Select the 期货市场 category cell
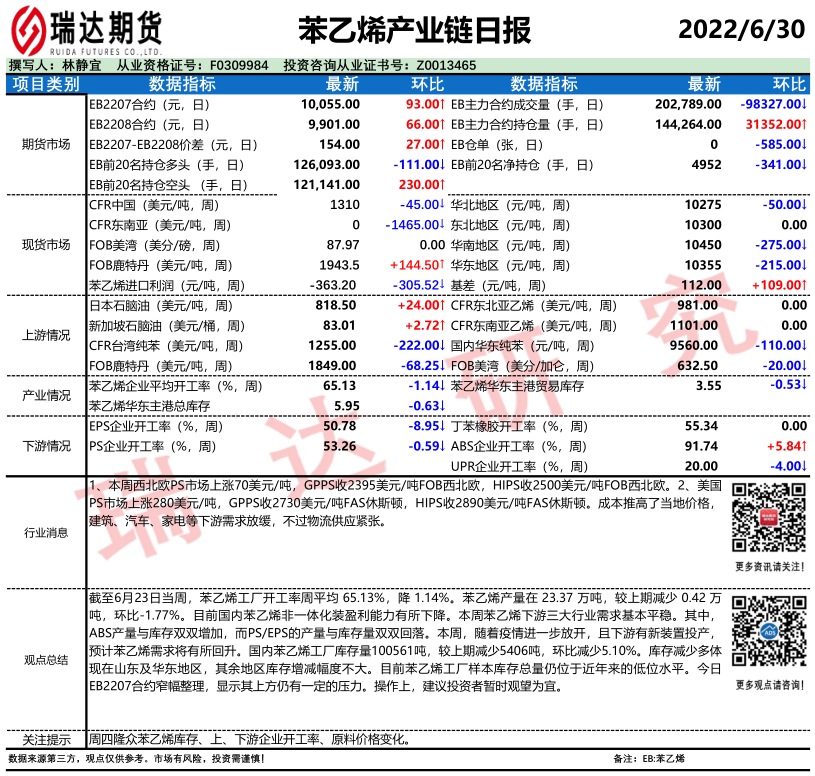The height and width of the screenshot is (776, 815). tap(45, 144)
